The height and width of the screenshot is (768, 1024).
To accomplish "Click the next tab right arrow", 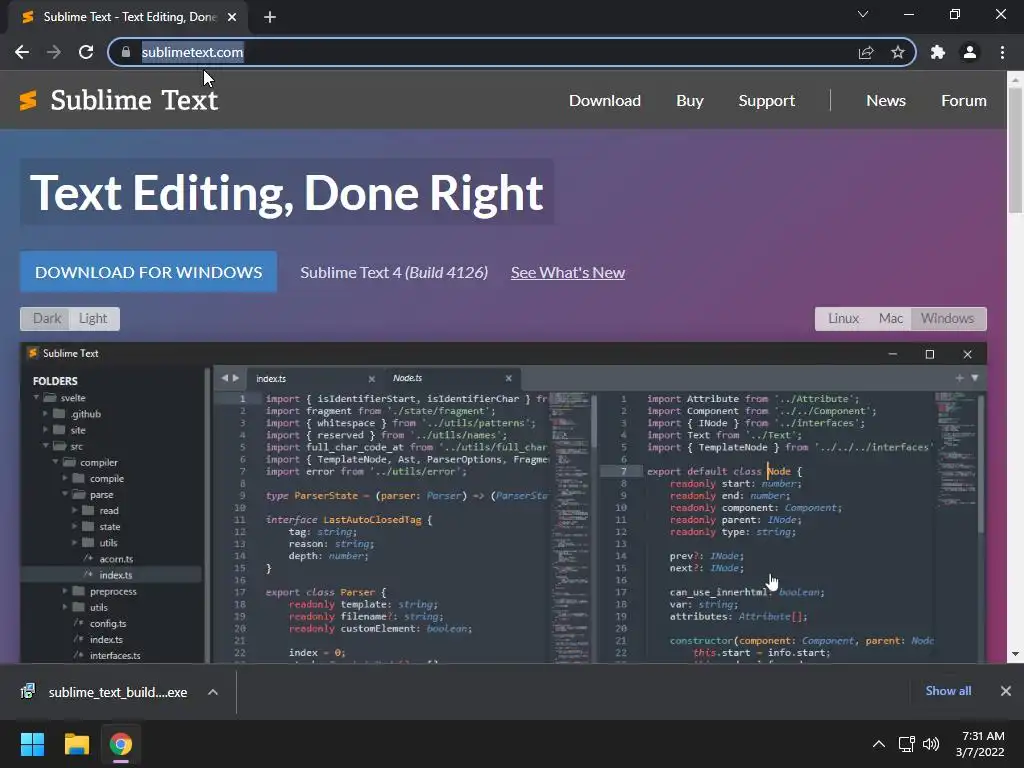I will tap(236, 378).
